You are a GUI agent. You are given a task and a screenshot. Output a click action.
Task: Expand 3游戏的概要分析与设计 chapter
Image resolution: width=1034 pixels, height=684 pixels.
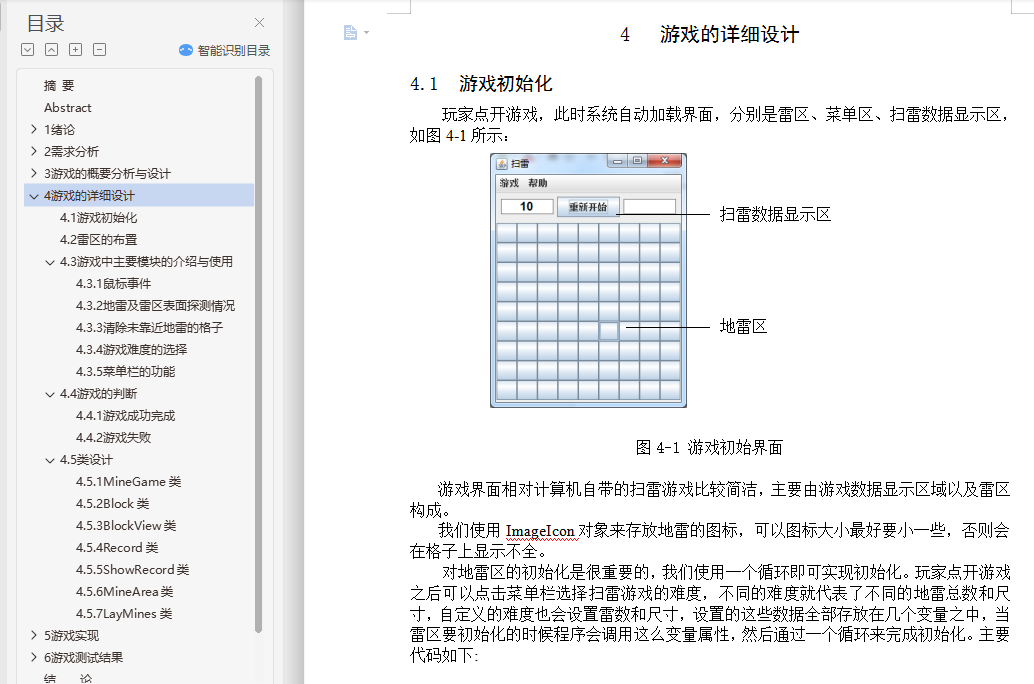(x=34, y=173)
